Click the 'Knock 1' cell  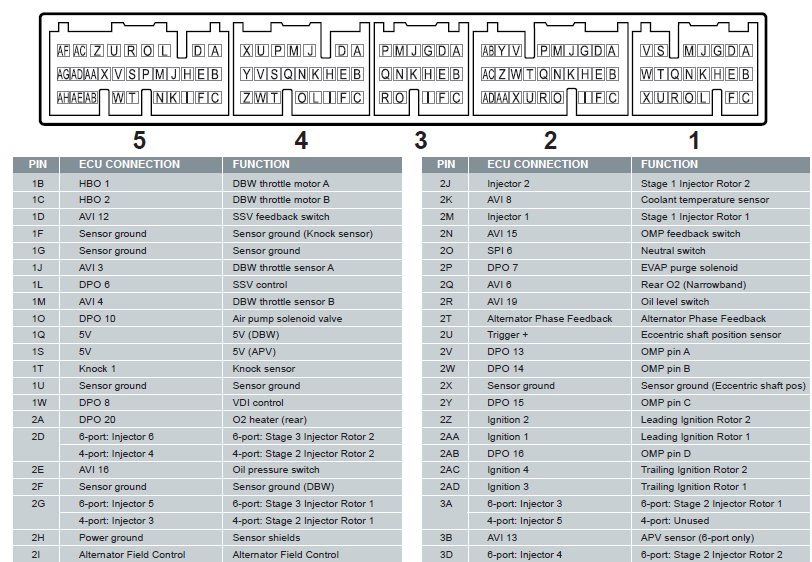click(x=141, y=369)
